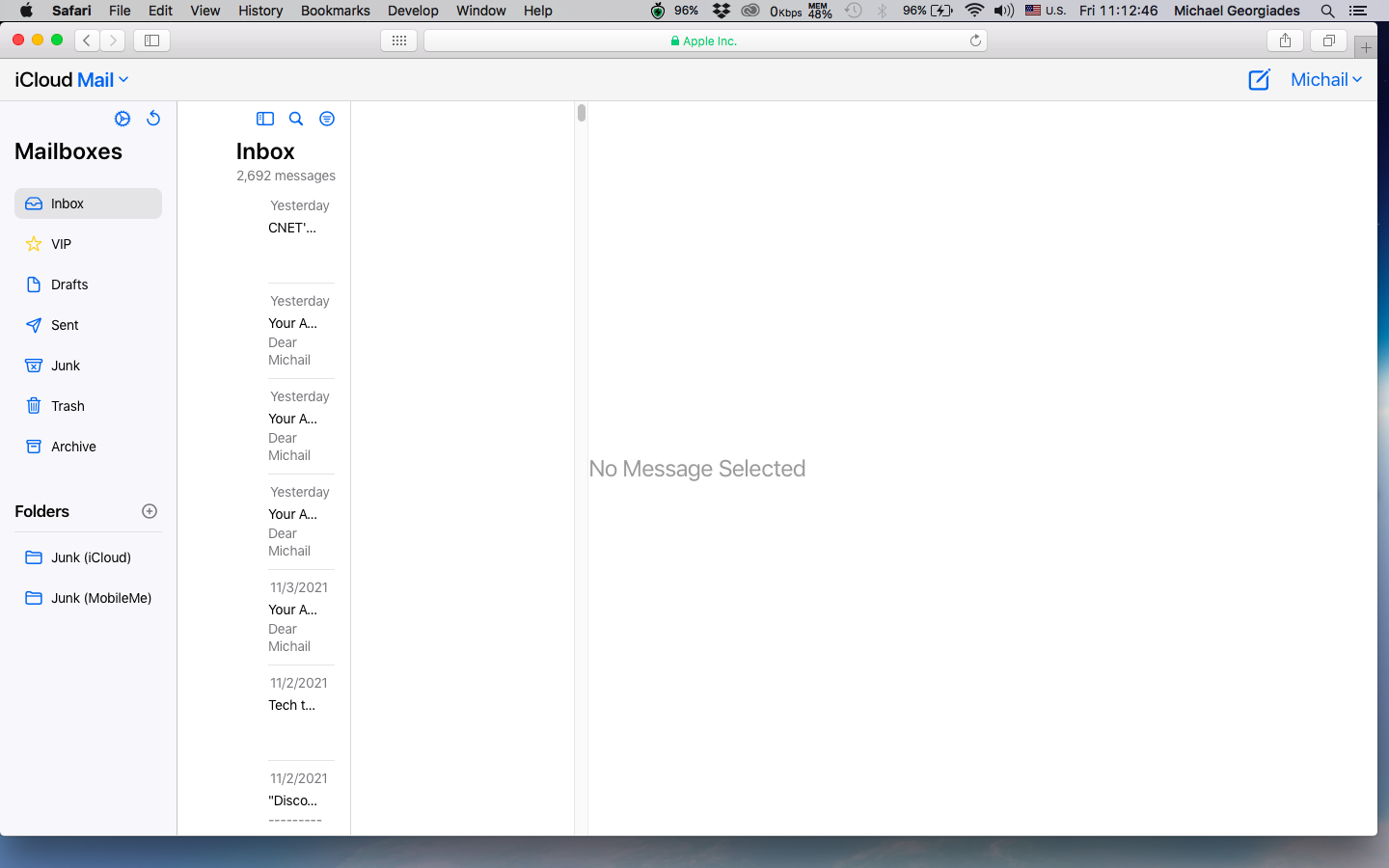
Task: Open the Michail account dropdown
Action: point(1326,80)
